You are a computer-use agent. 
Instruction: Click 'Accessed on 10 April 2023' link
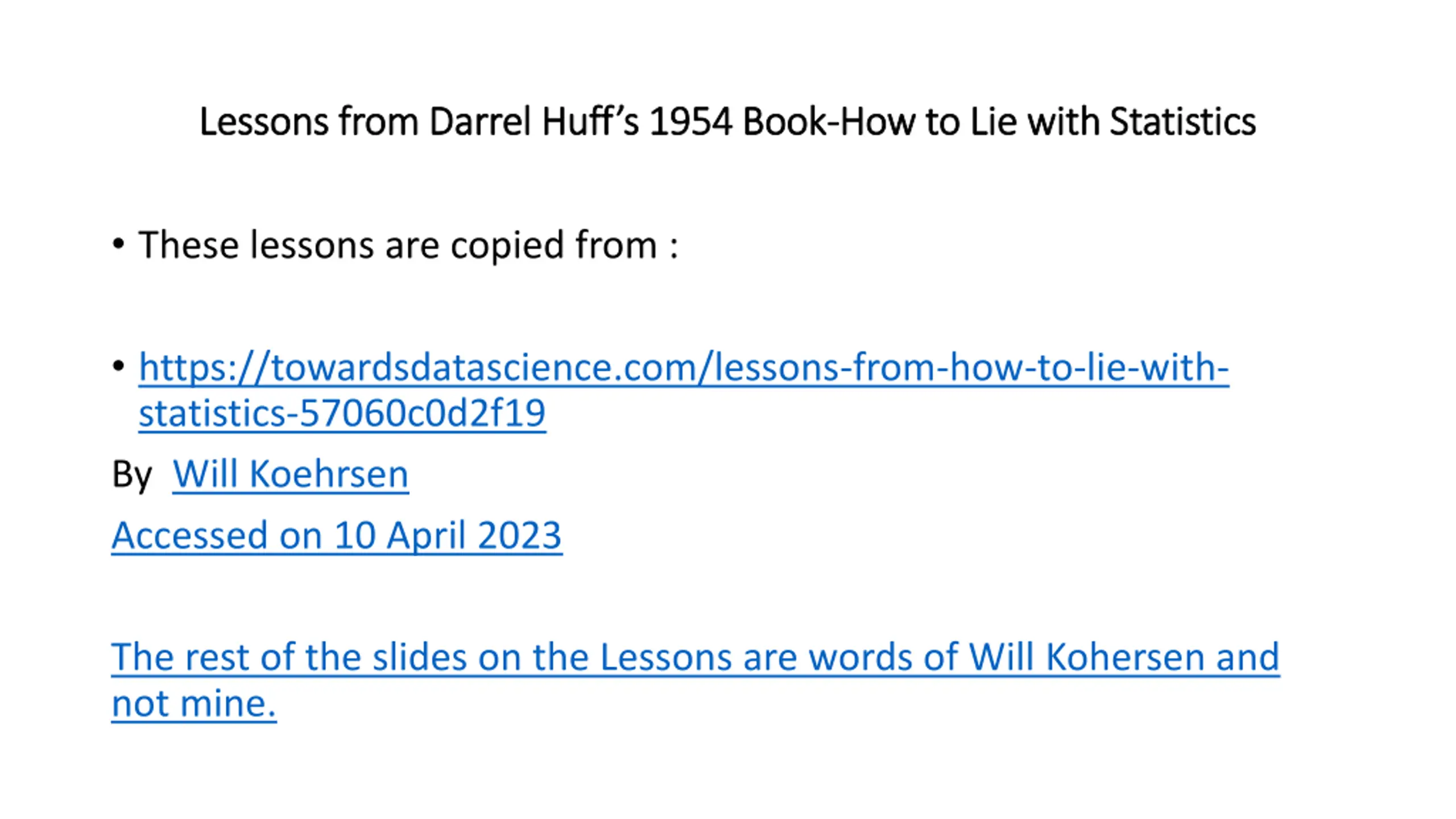point(337,536)
